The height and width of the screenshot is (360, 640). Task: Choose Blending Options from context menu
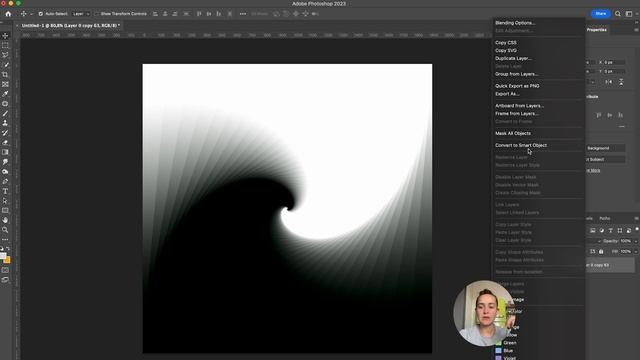(x=515, y=23)
